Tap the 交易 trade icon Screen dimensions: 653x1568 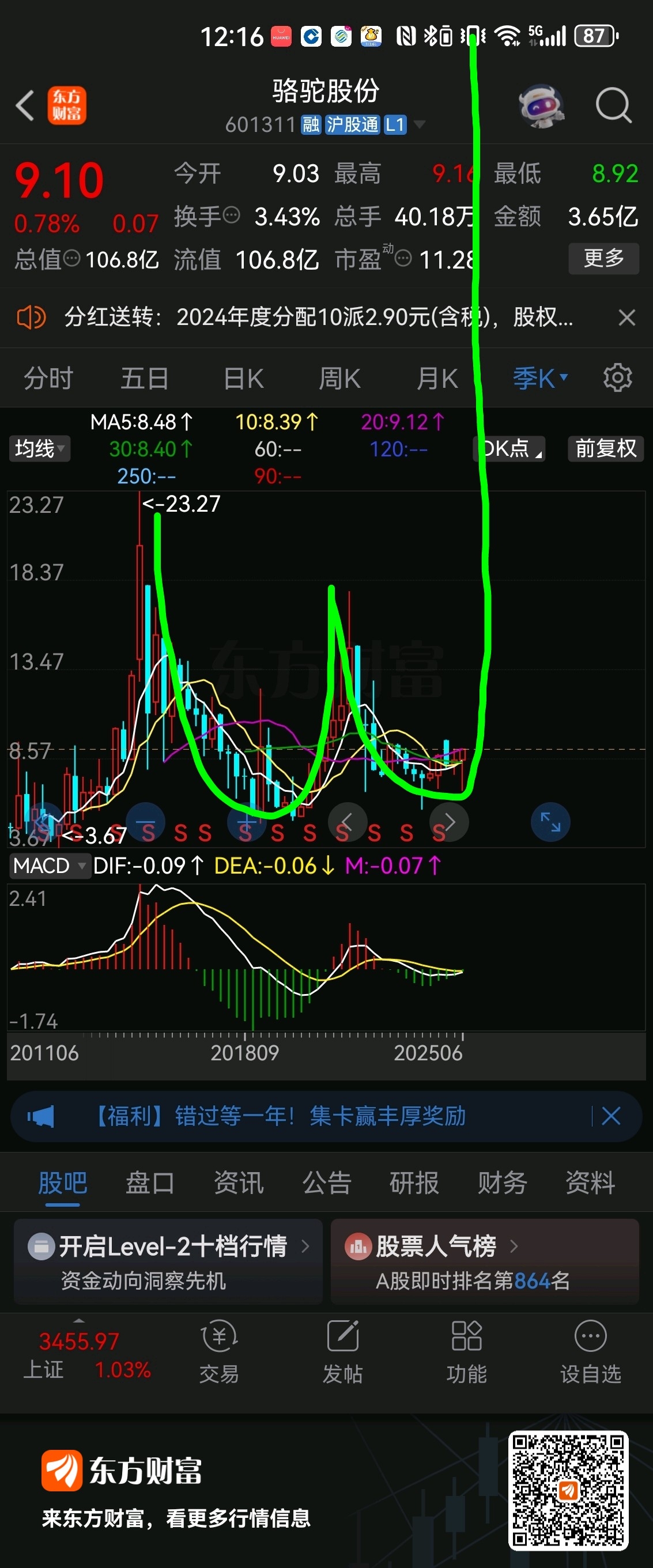219,1351
